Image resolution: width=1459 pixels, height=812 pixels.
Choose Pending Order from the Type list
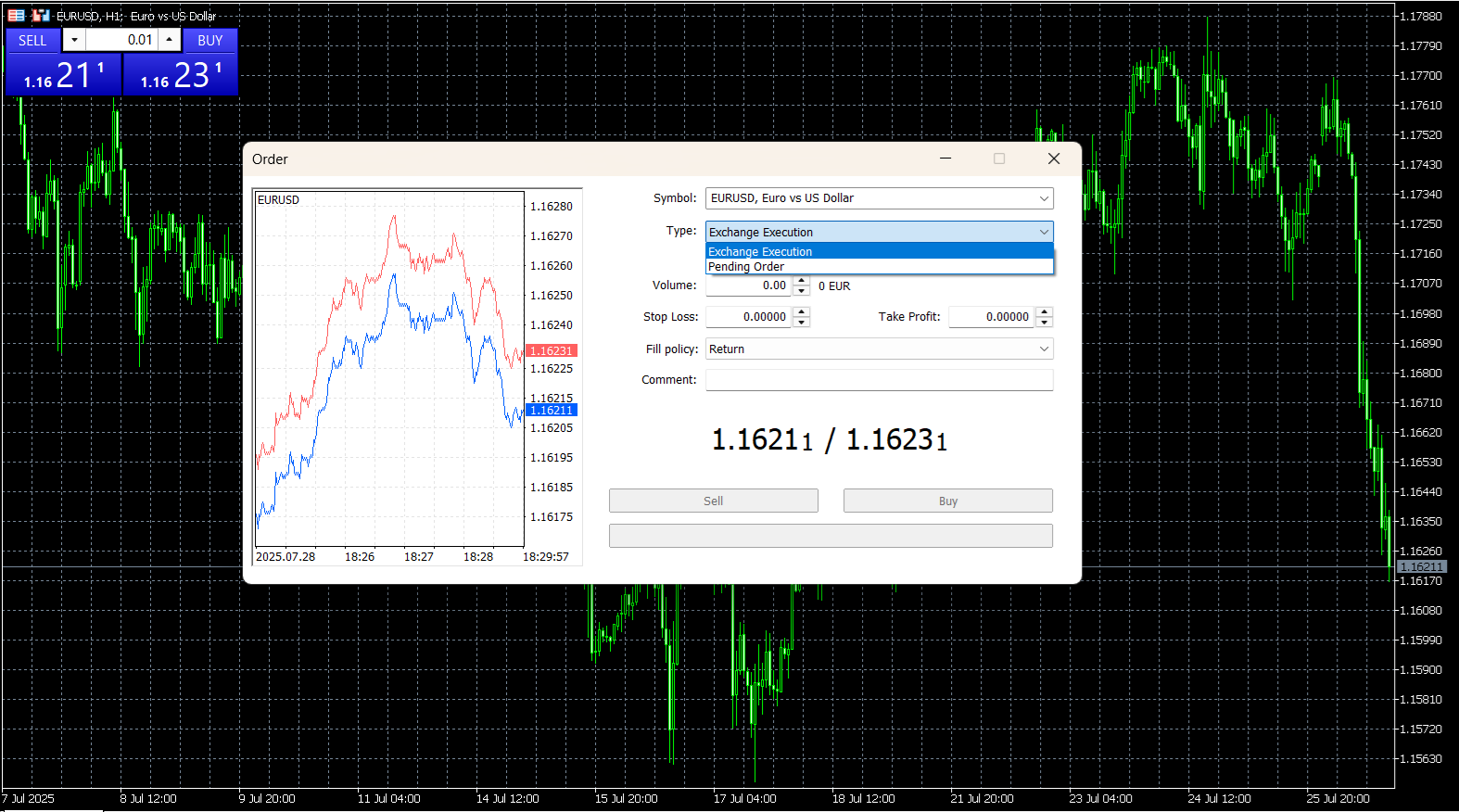point(880,267)
